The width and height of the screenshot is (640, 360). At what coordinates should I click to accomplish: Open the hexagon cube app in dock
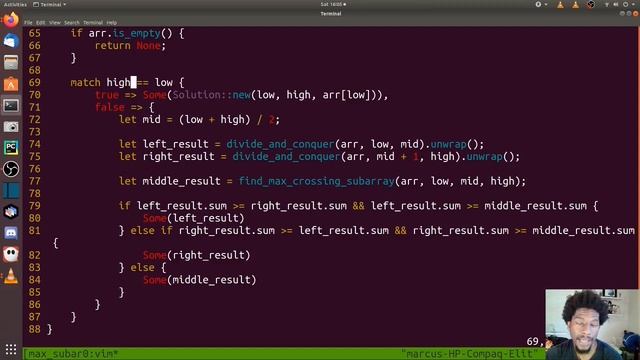11,211
